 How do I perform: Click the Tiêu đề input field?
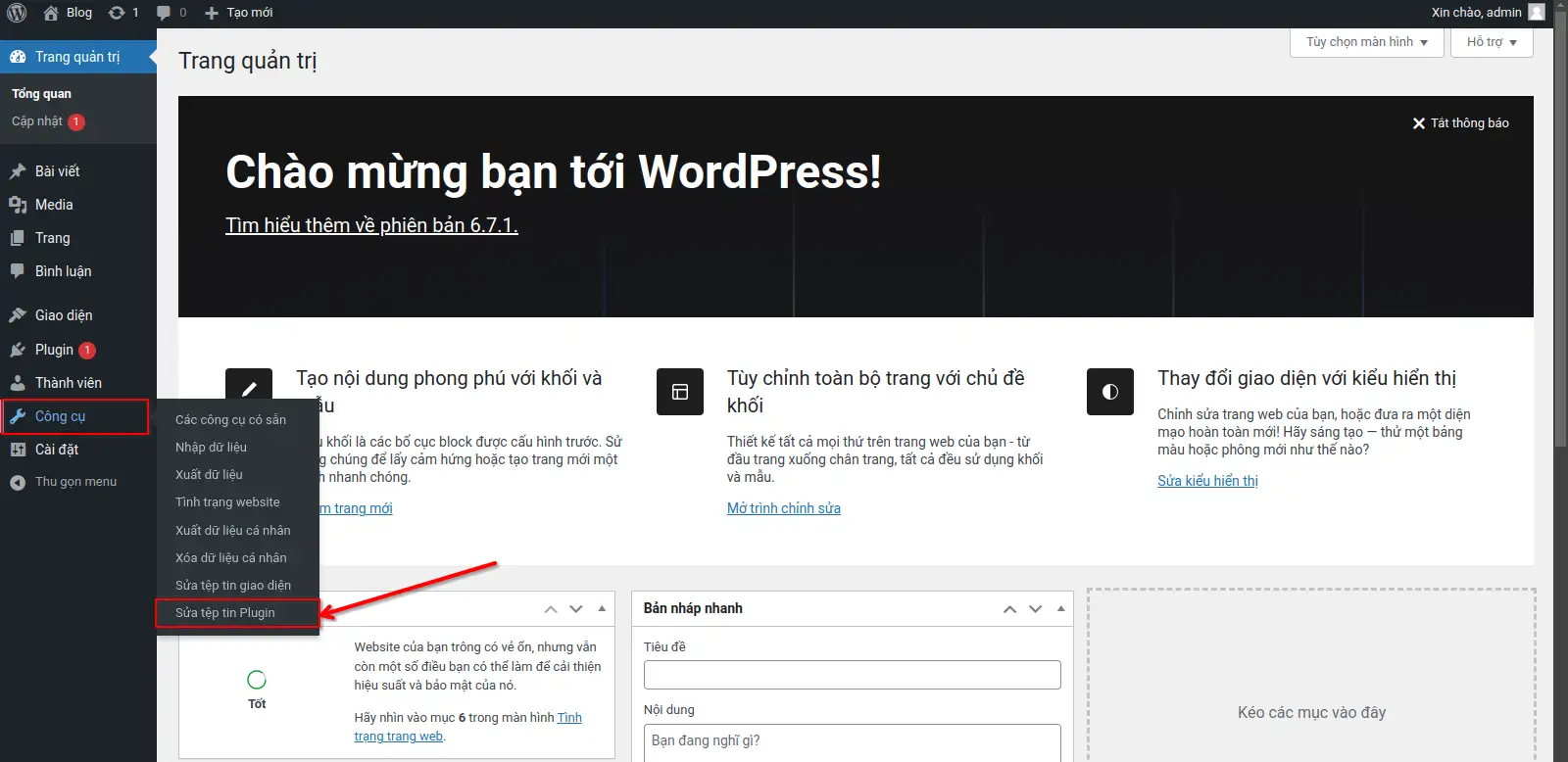point(852,675)
